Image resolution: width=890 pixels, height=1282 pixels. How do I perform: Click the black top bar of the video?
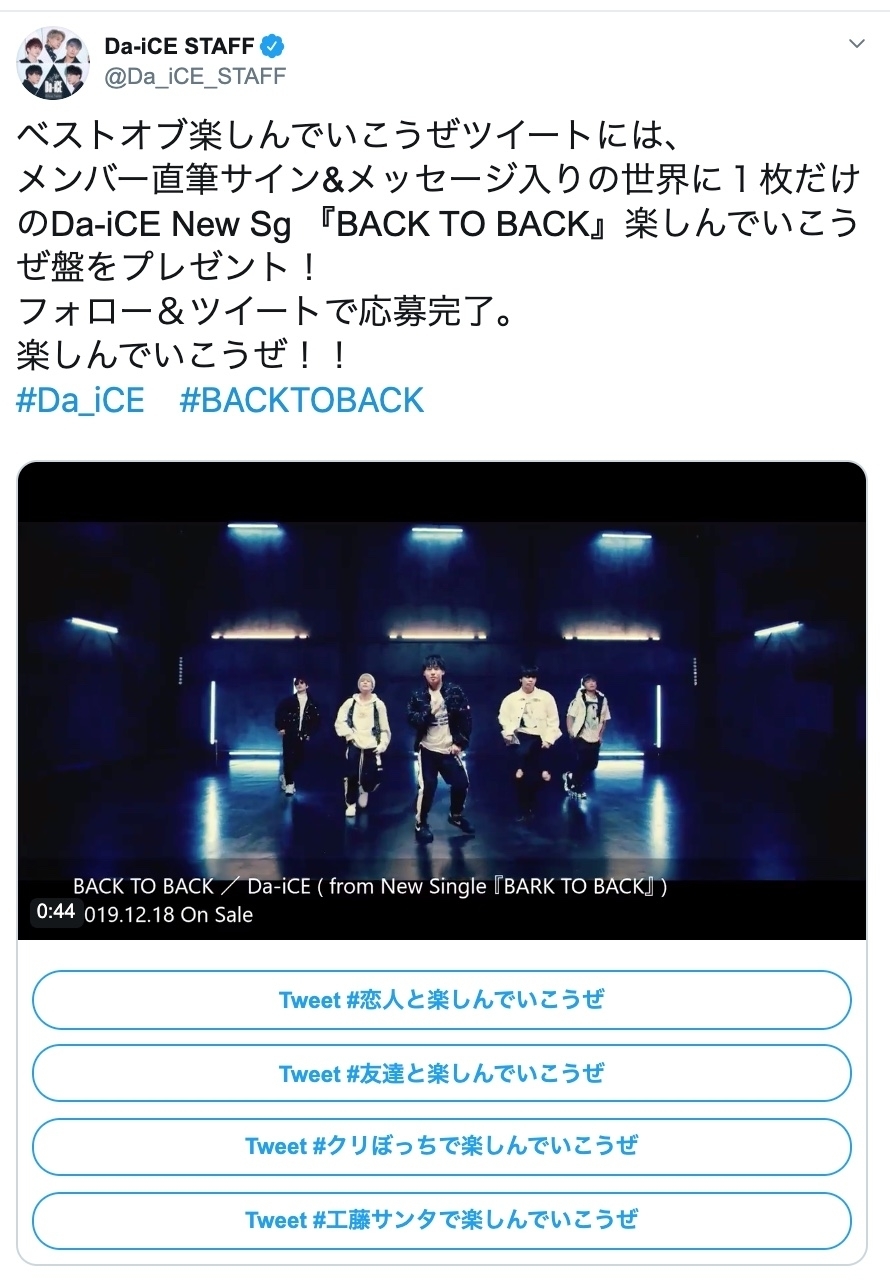442,492
